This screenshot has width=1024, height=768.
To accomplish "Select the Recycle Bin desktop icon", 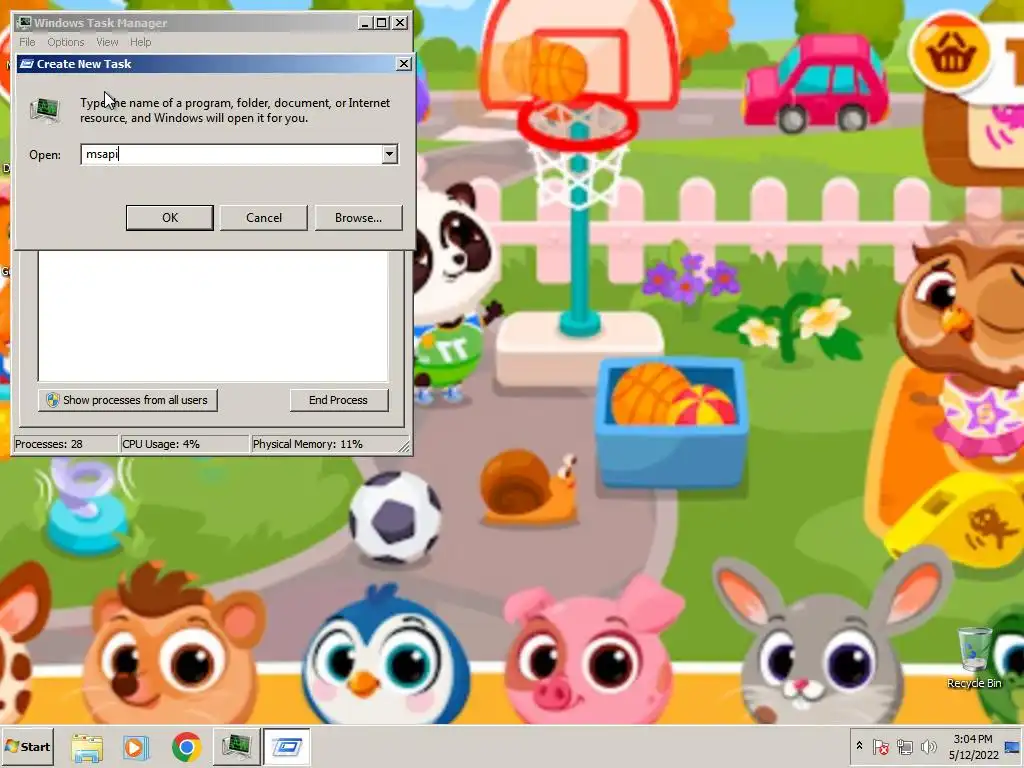I will coord(974,658).
